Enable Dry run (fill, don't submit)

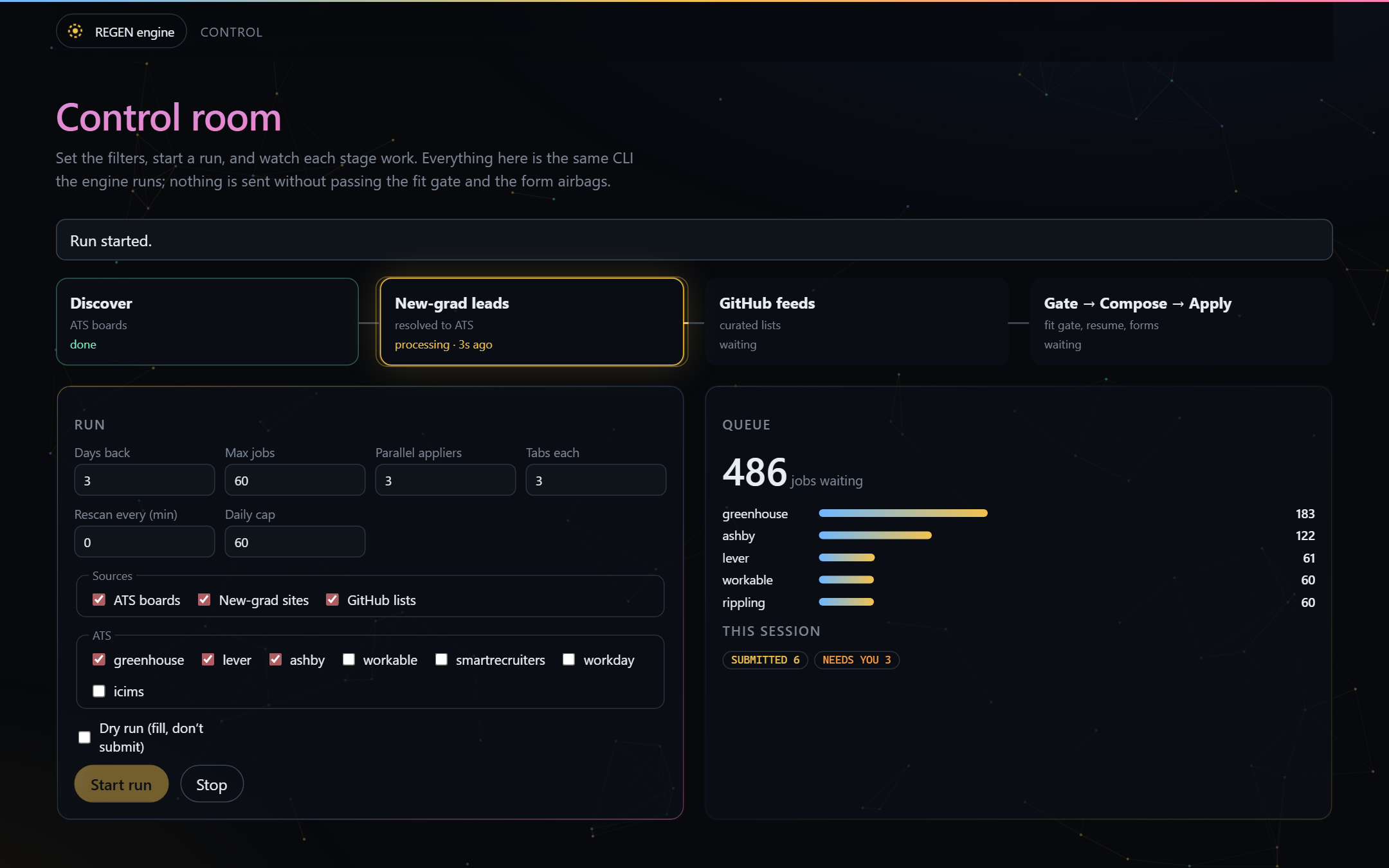click(x=84, y=737)
